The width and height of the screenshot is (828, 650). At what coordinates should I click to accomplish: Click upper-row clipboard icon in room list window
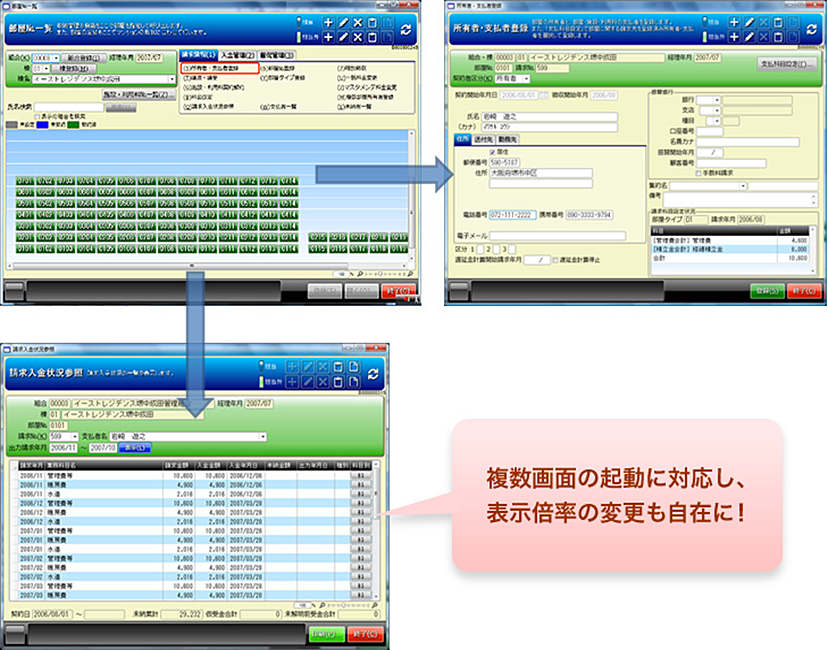tap(372, 23)
